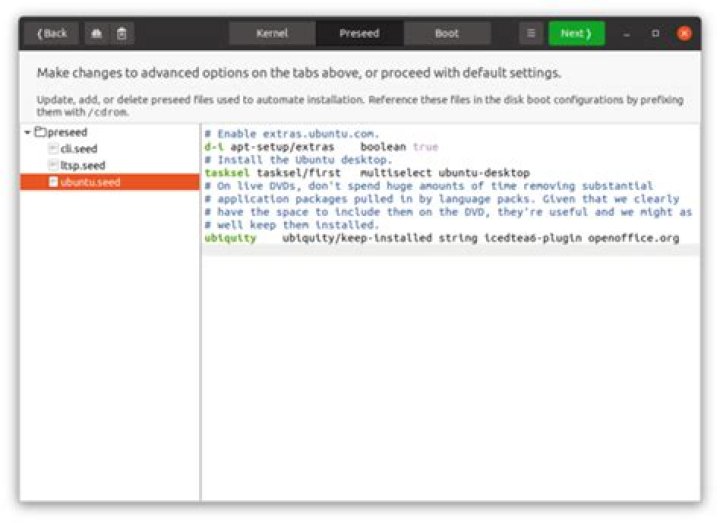The width and height of the screenshot is (720, 523).
Task: Go to the previous step with Back
Action: click(51, 34)
